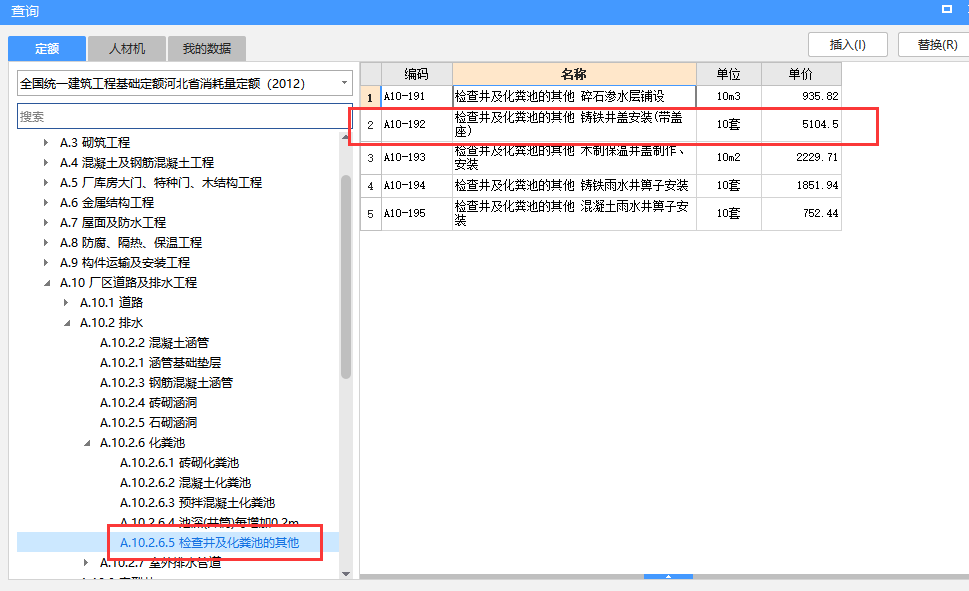Select A.10.2.6.3 预拌混凝土化粪池 tree item
The image size is (969, 591).
click(x=197, y=503)
